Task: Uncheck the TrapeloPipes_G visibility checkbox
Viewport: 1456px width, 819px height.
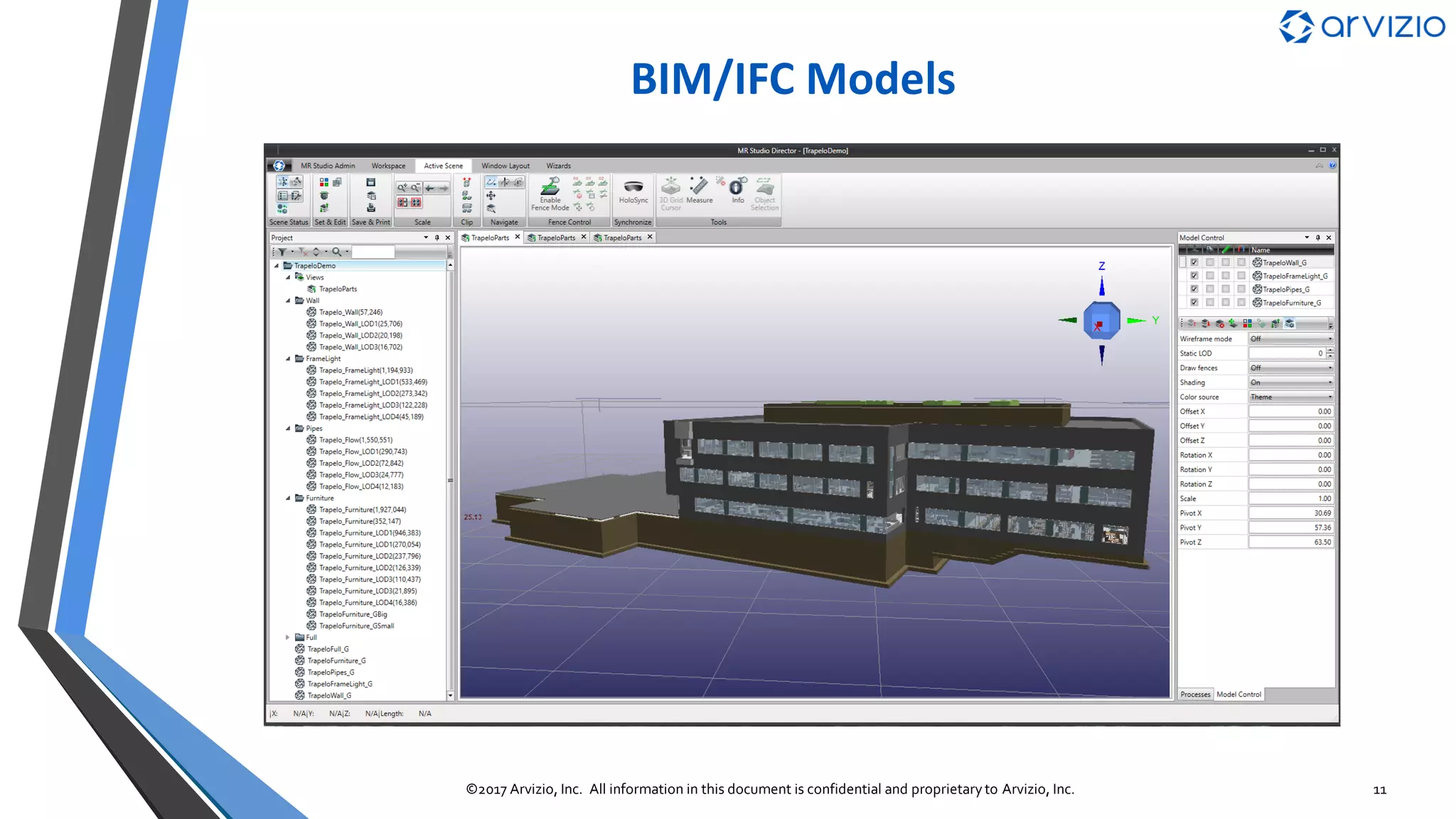Action: click(1194, 289)
